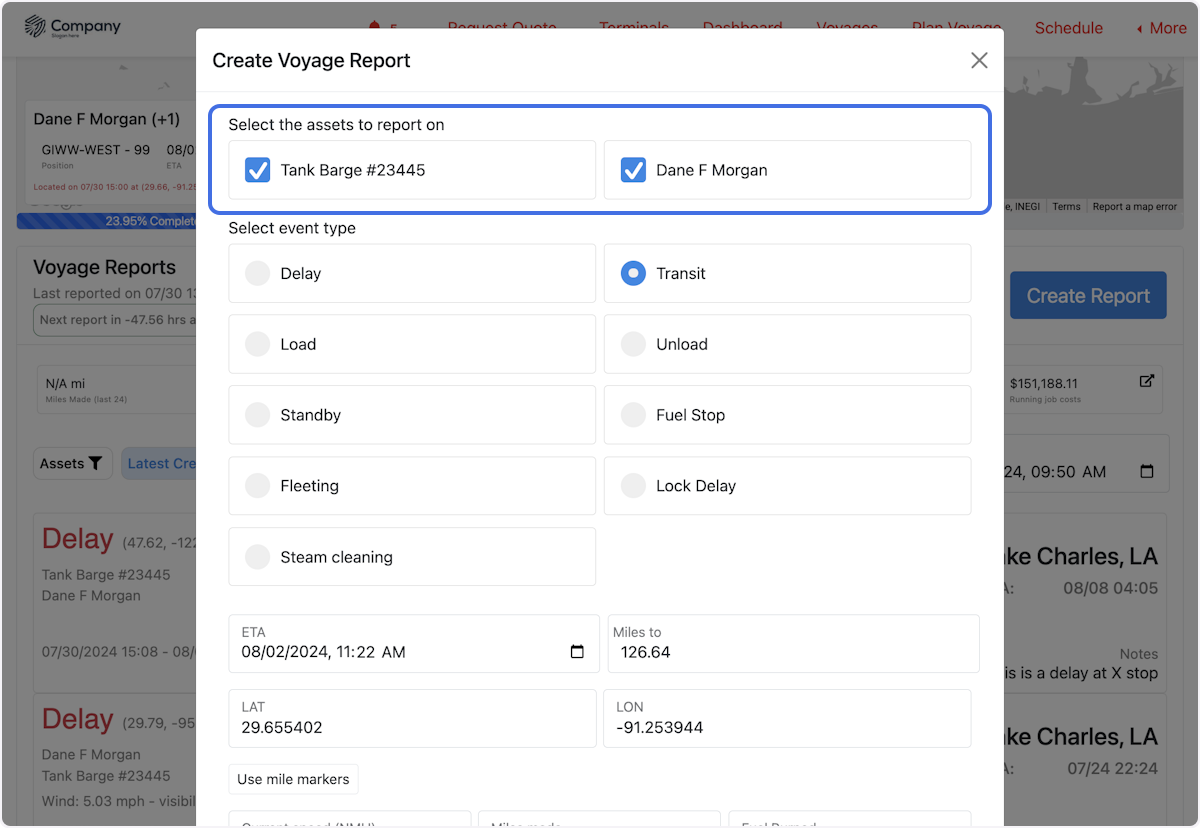This screenshot has height=828, width=1200.
Task: Open the Dashboard menu item
Action: 742,28
